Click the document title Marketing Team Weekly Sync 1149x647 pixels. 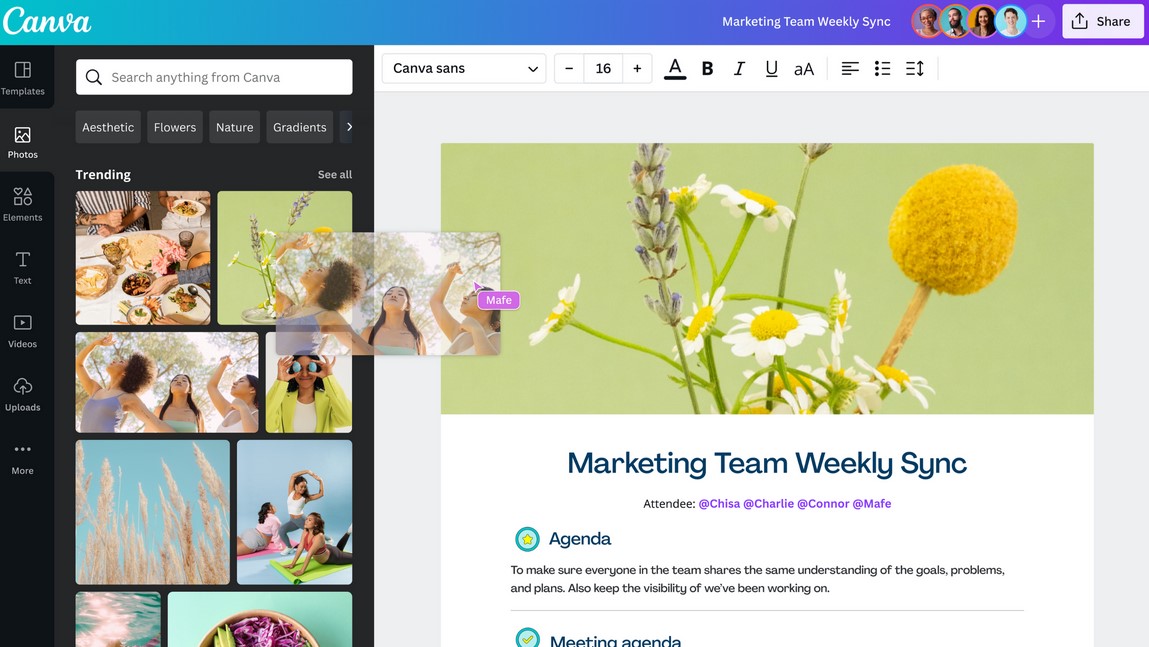806,22
